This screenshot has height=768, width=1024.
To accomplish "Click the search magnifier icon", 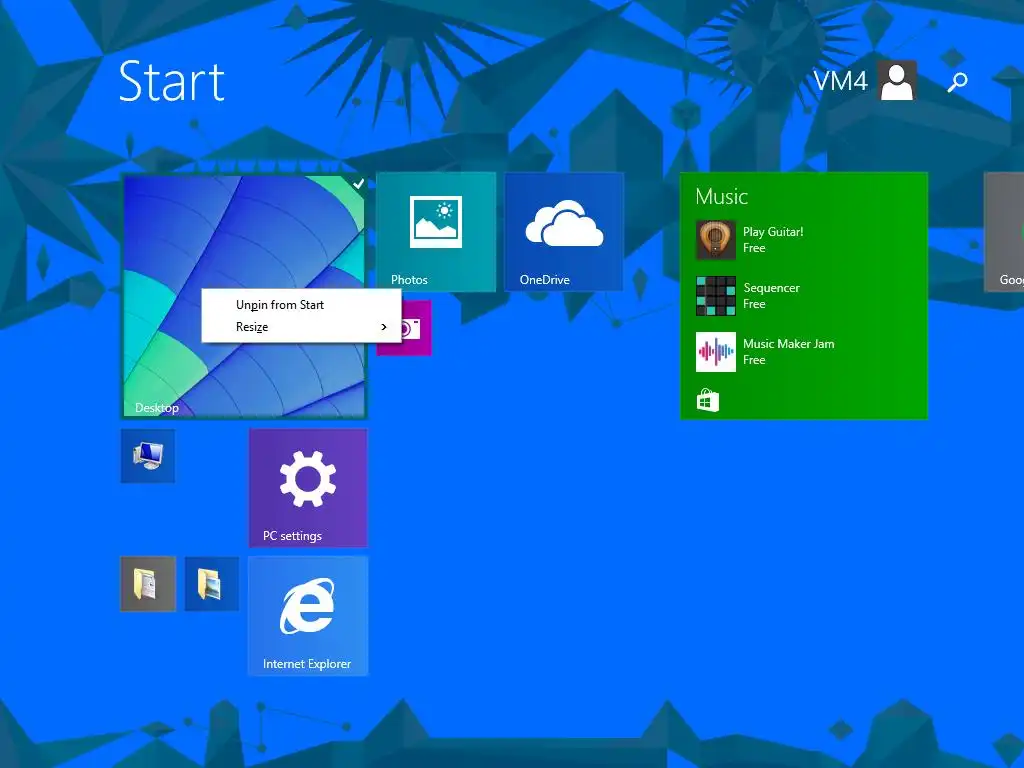I will point(957,82).
